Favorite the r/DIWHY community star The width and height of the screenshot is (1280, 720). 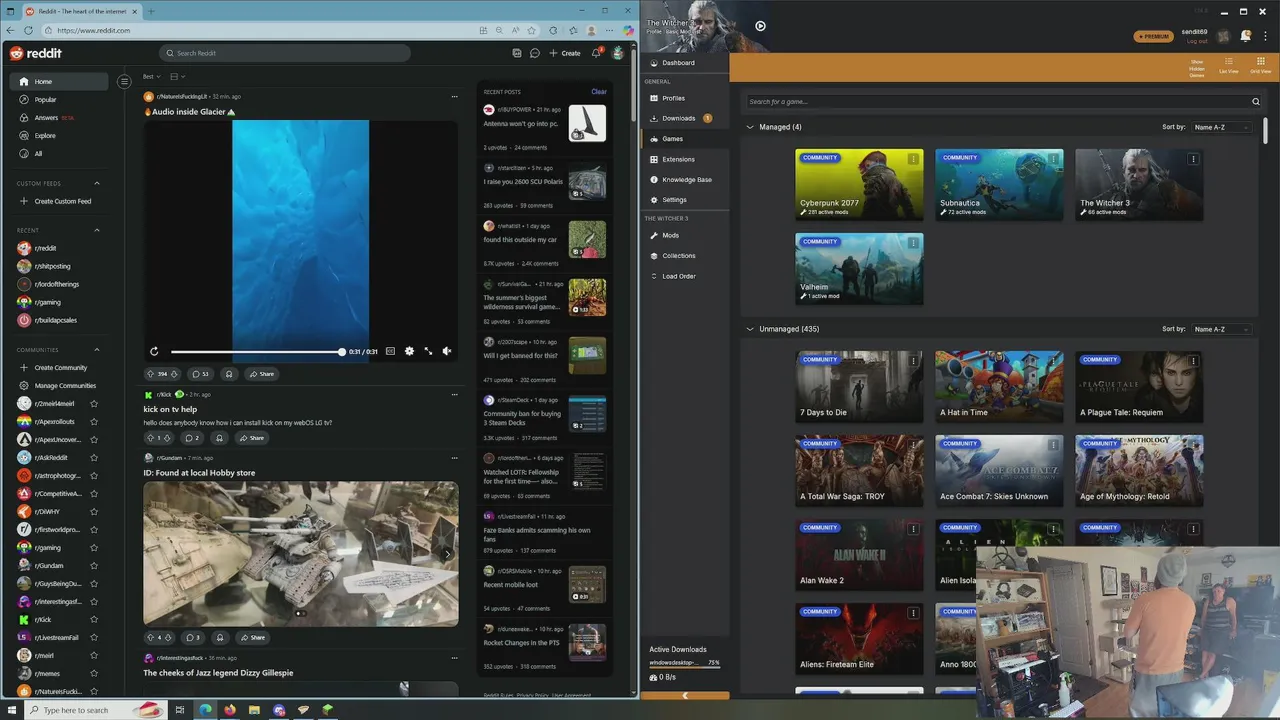click(94, 512)
